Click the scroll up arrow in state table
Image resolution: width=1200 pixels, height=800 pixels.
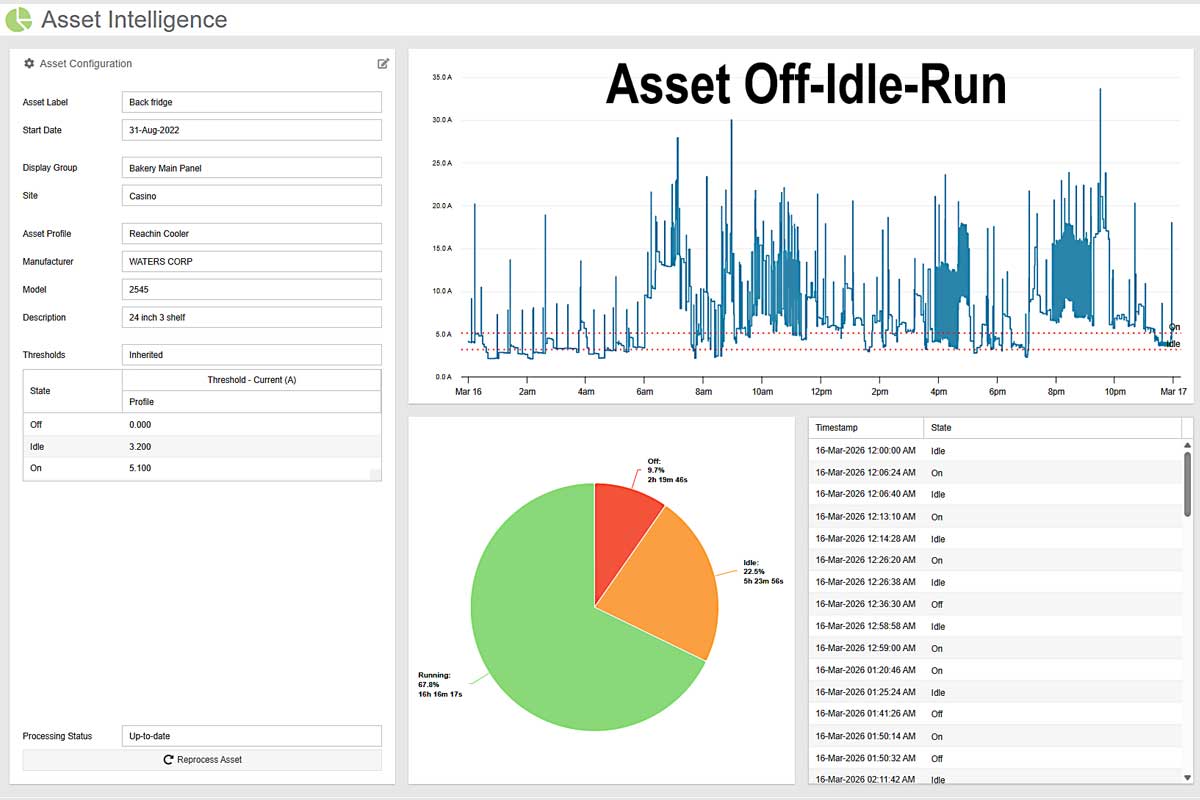click(x=1187, y=446)
